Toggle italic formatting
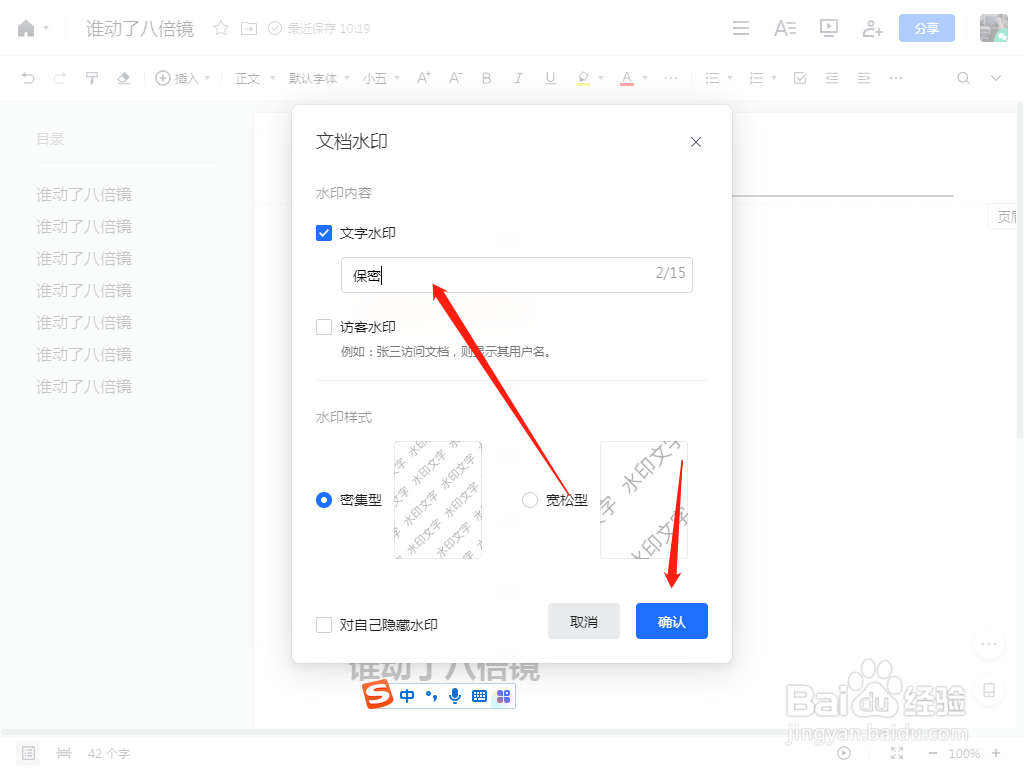This screenshot has width=1024, height=768. [x=518, y=78]
